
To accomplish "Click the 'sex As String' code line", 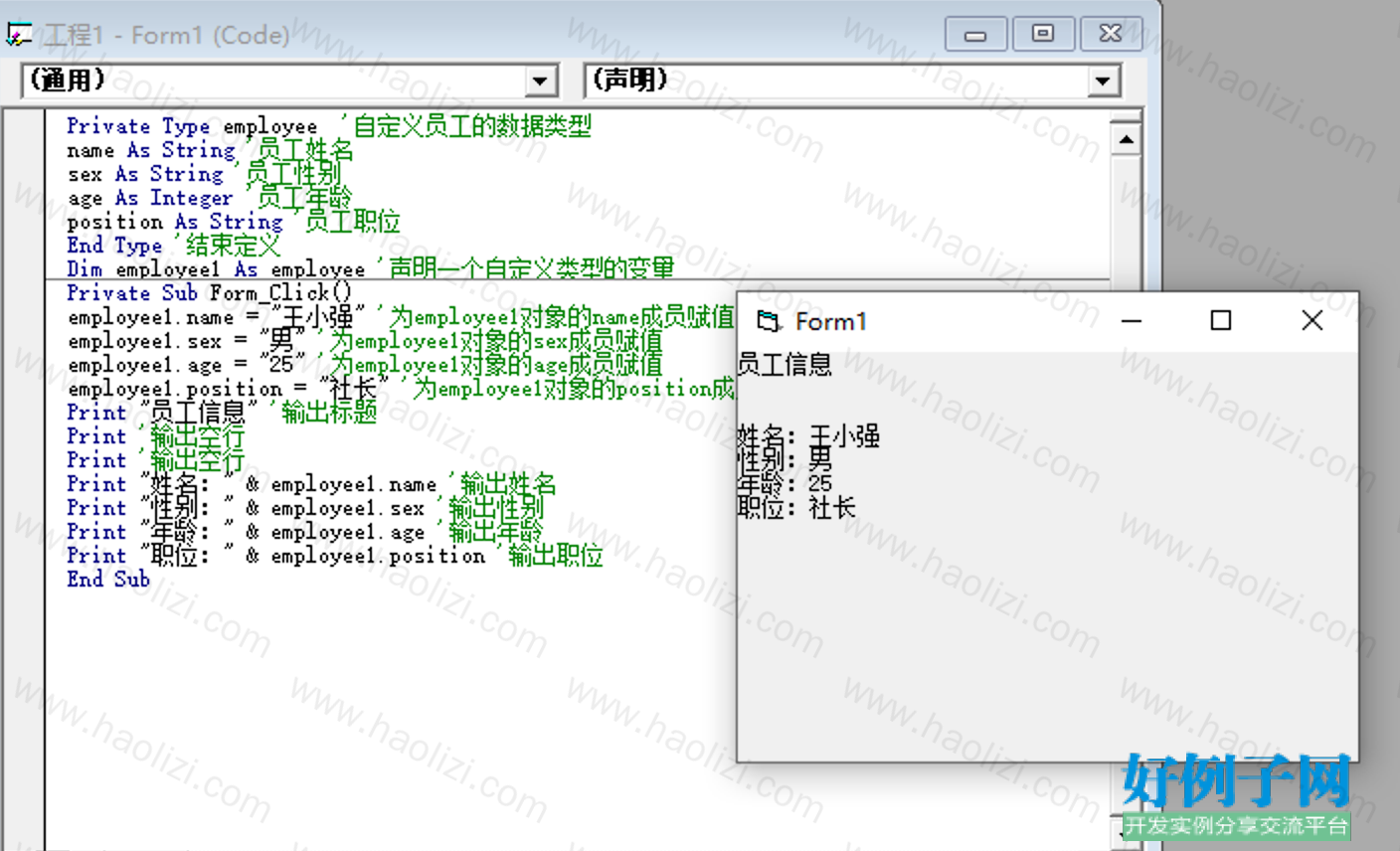I will [x=204, y=174].
